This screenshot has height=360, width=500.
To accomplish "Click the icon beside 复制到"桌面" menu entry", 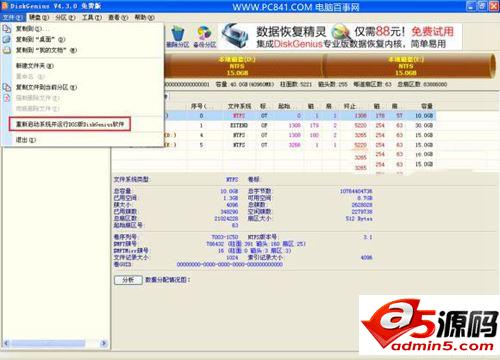I will pos(7,39).
